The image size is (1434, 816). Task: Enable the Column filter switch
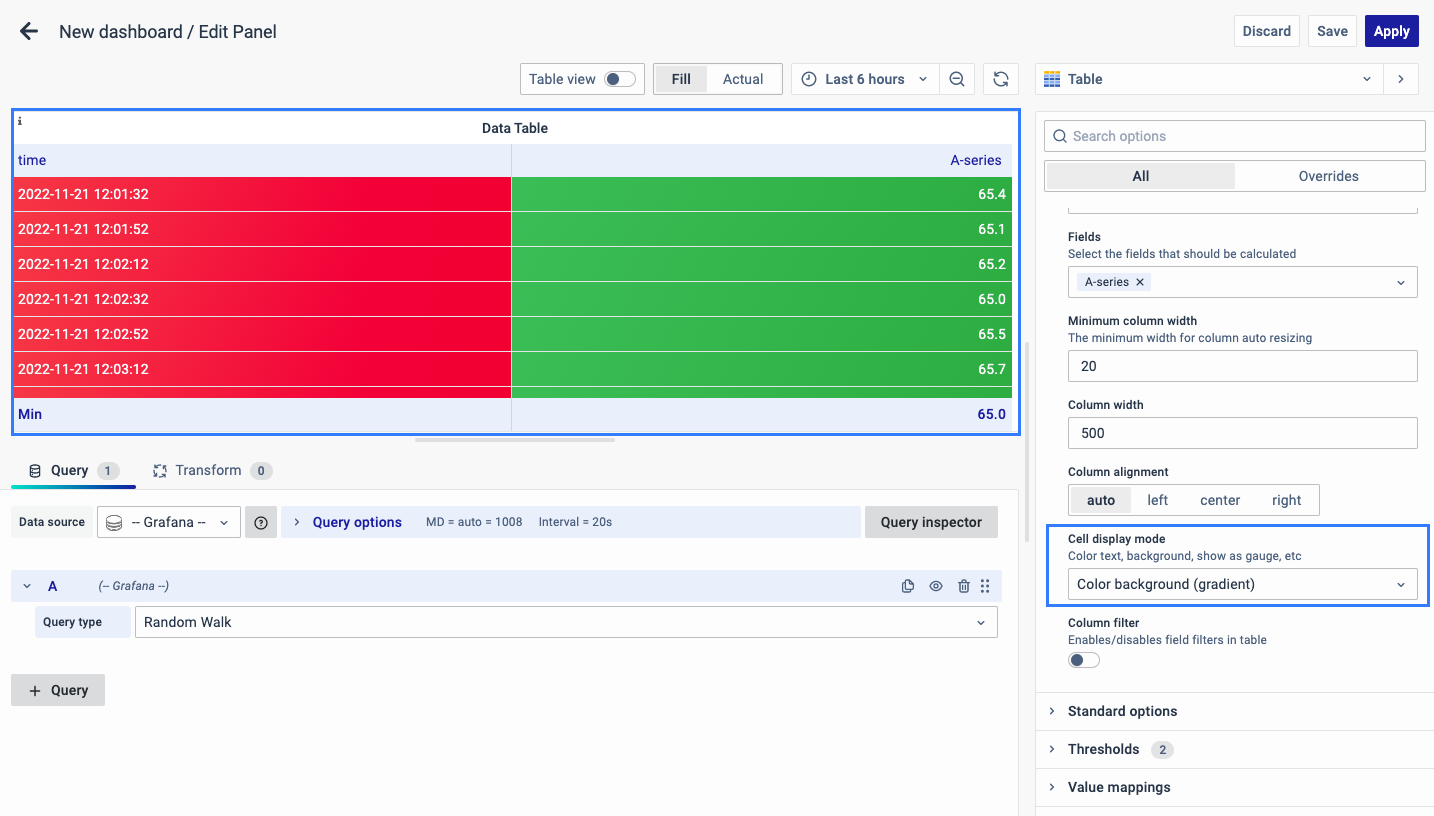click(x=1084, y=660)
